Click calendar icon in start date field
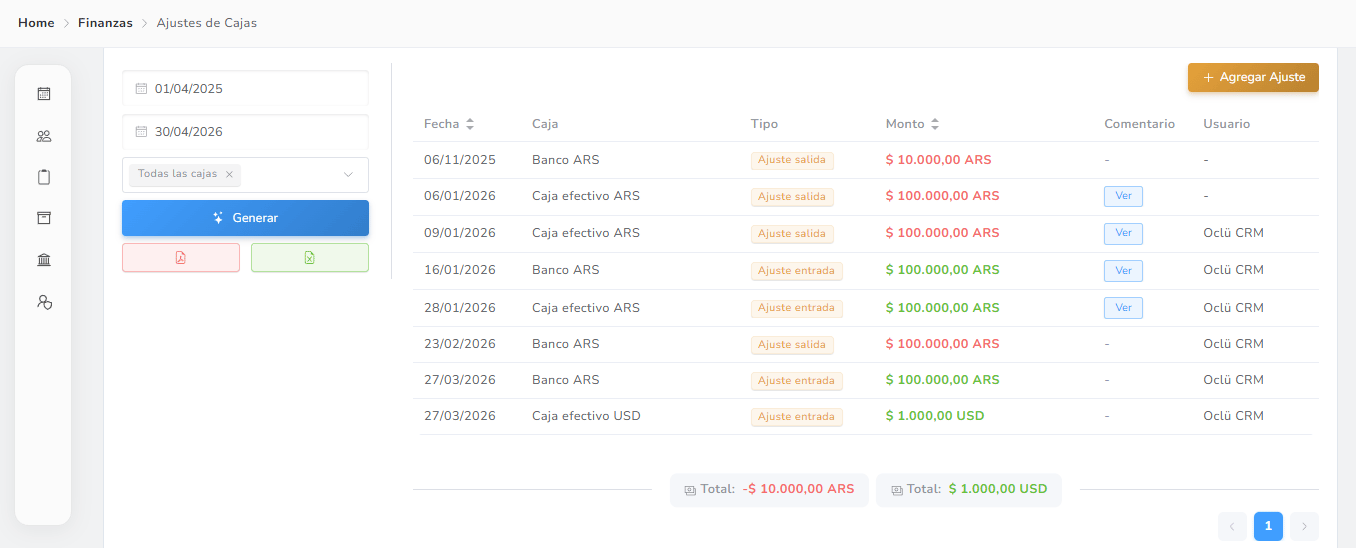 (x=141, y=88)
